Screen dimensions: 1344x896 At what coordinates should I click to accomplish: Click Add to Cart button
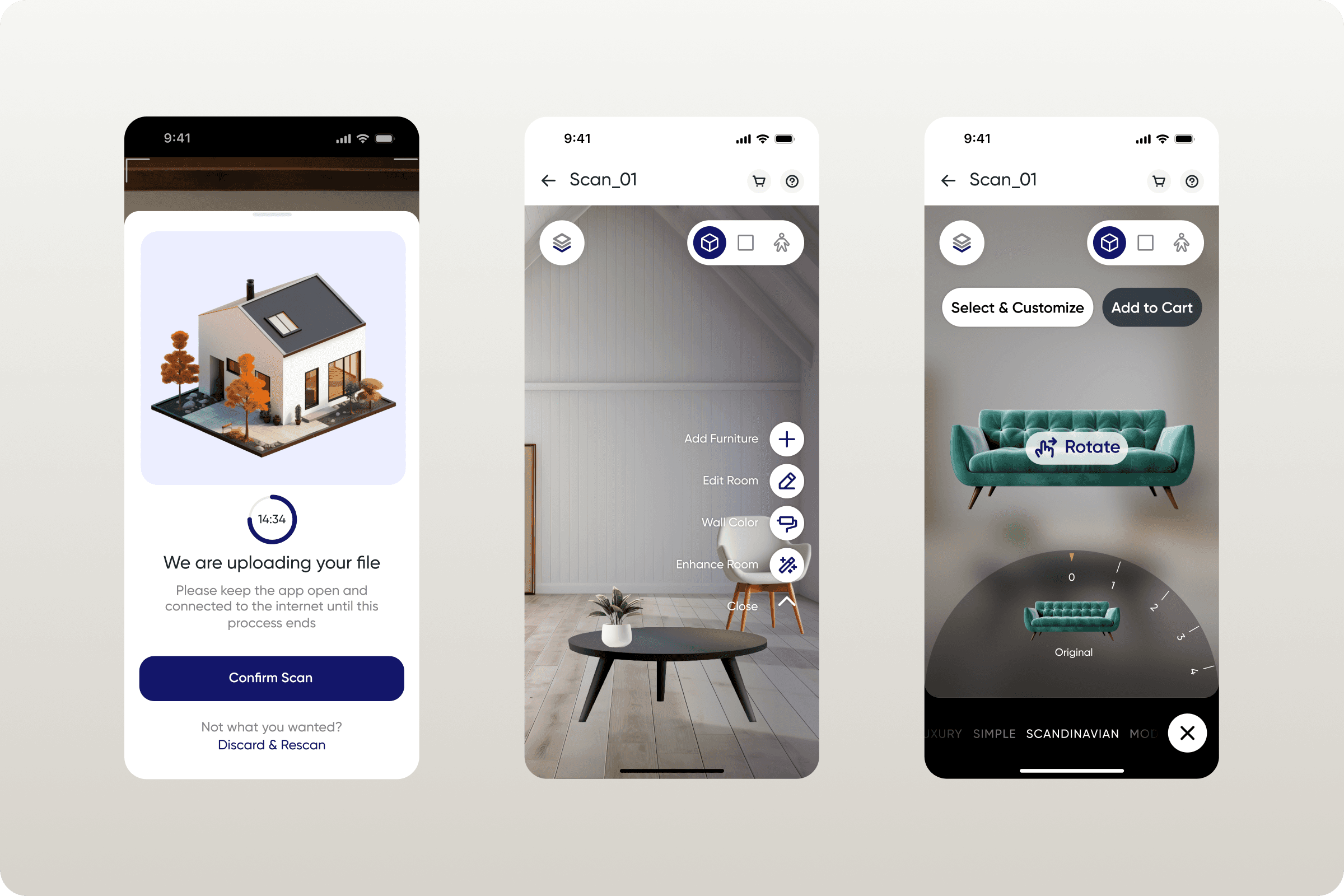point(1152,308)
